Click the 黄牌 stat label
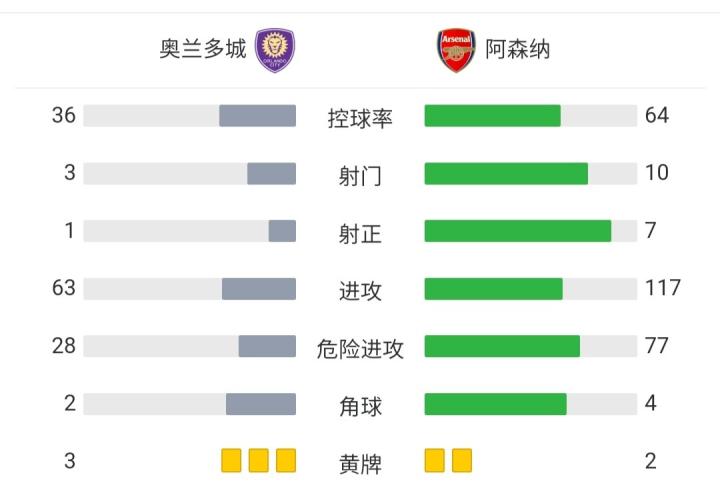This screenshot has height=487, width=720. (360, 464)
